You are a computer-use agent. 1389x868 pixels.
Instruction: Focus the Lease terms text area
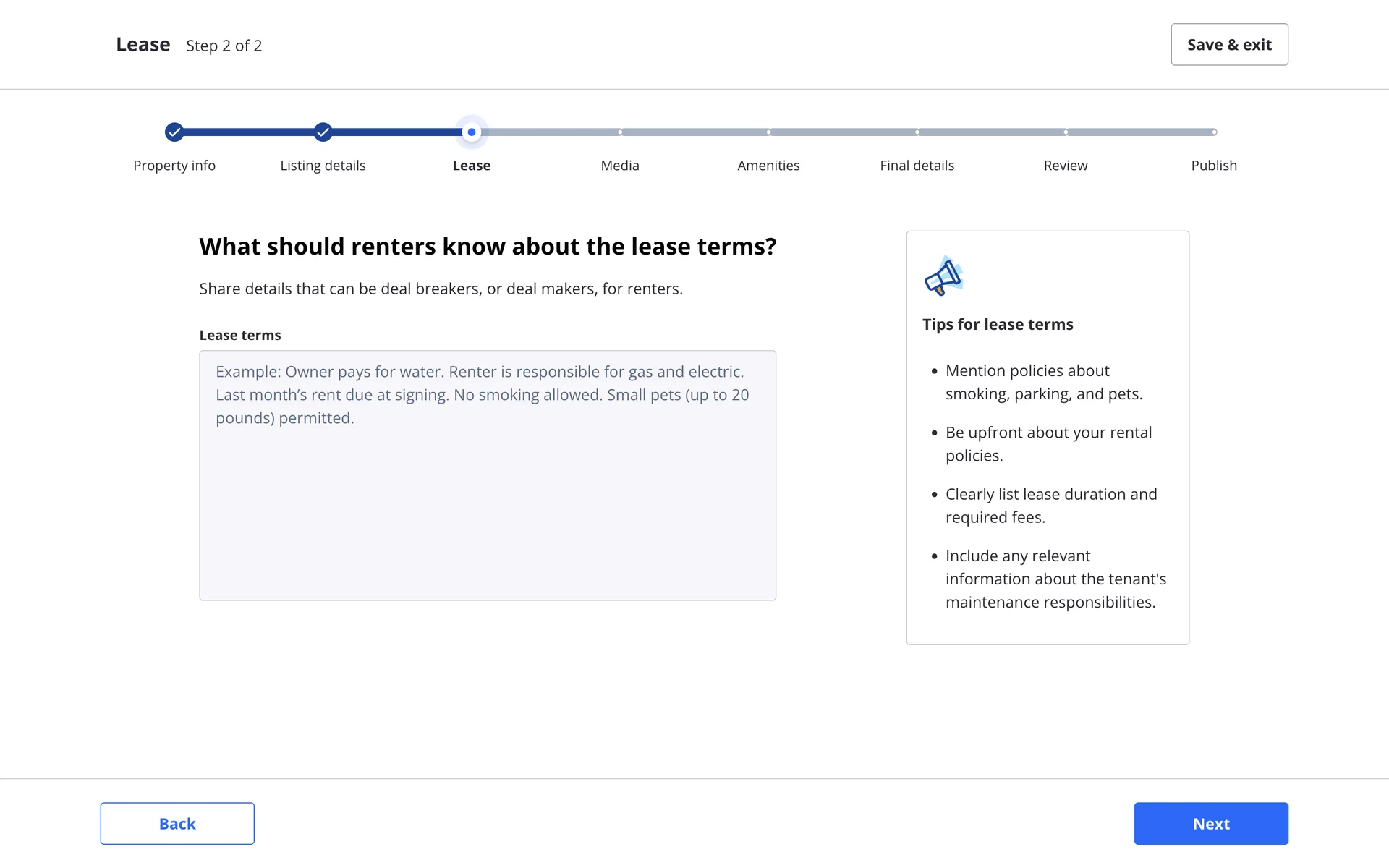pyautogui.click(x=488, y=475)
